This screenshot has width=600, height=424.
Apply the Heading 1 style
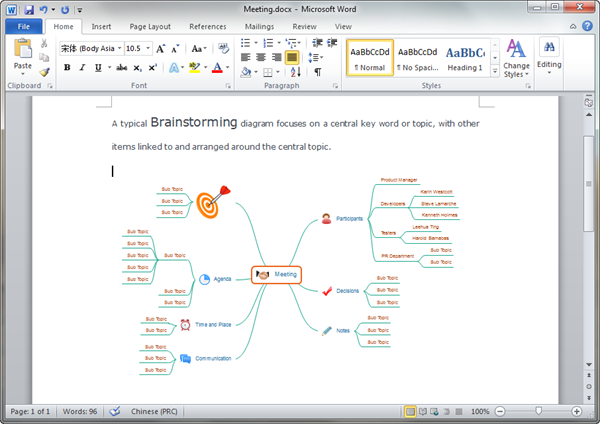[465, 59]
